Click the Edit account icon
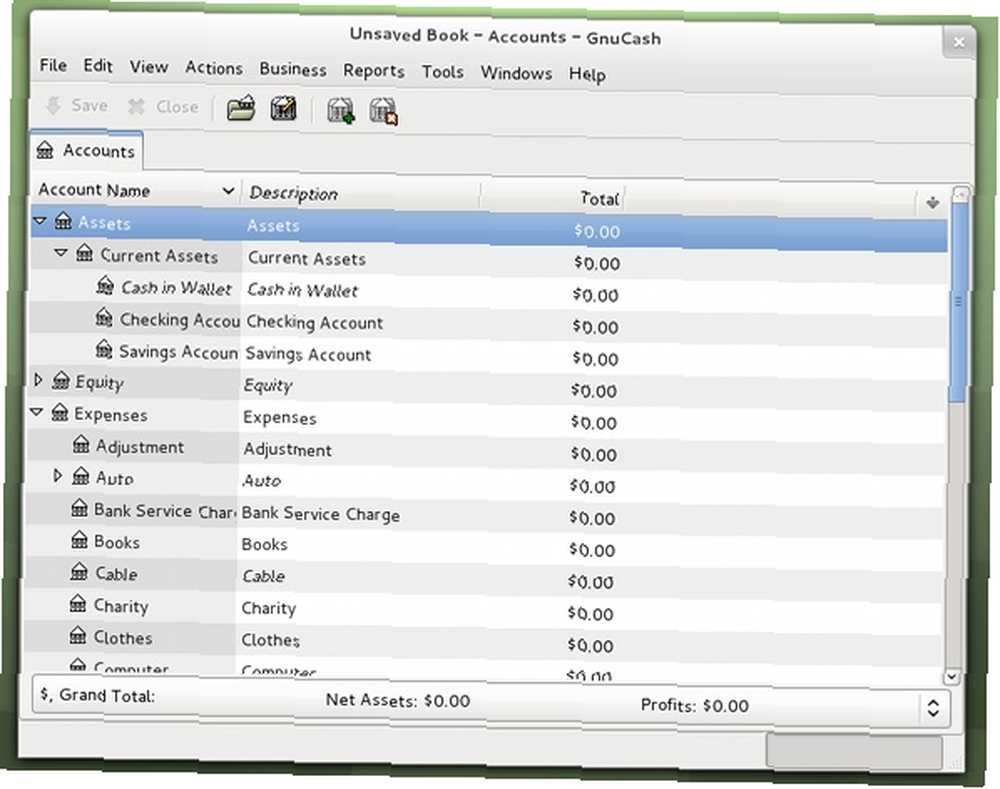Viewport: 1000px width, 789px height. pyautogui.click(x=283, y=109)
